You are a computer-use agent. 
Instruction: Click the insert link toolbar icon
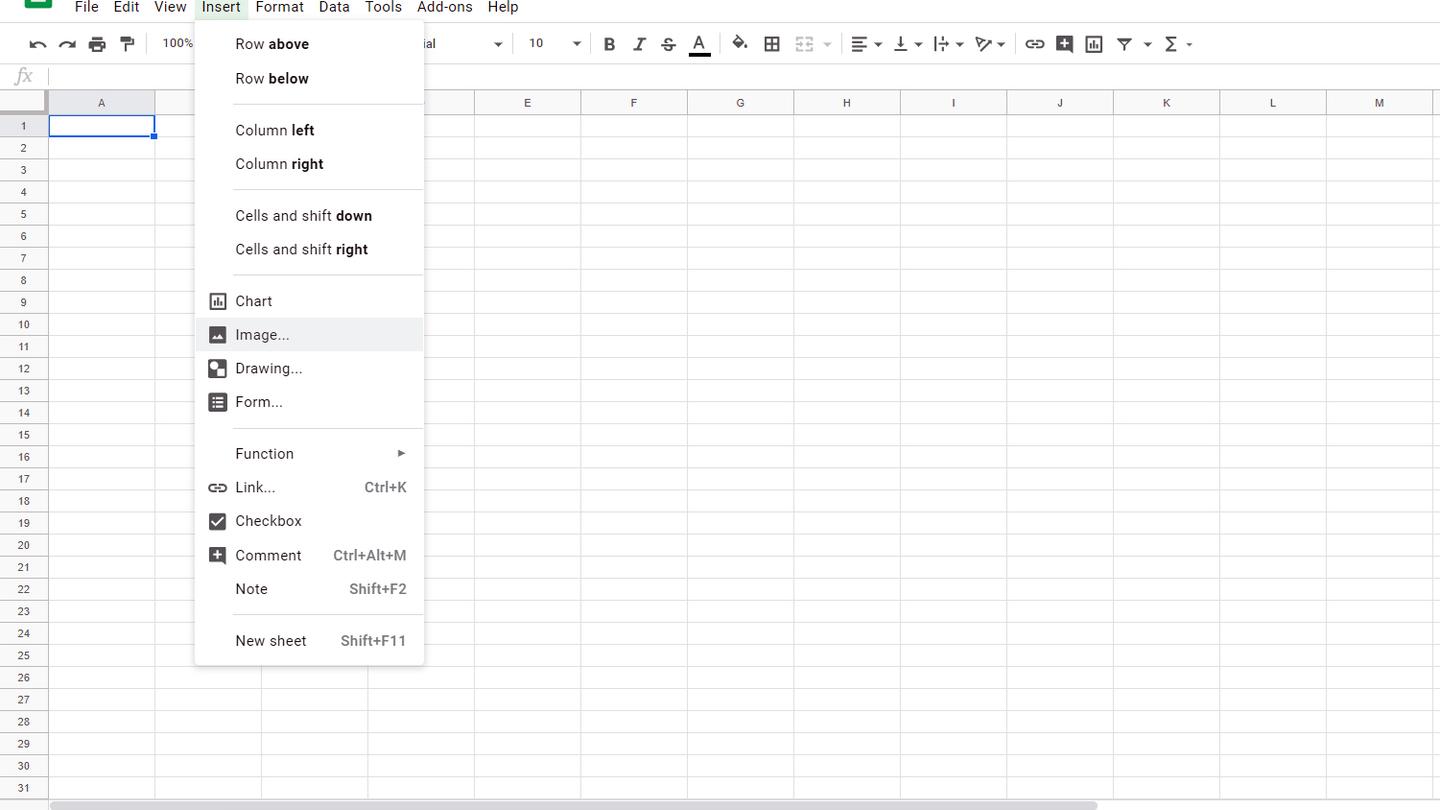pyautogui.click(x=1035, y=44)
